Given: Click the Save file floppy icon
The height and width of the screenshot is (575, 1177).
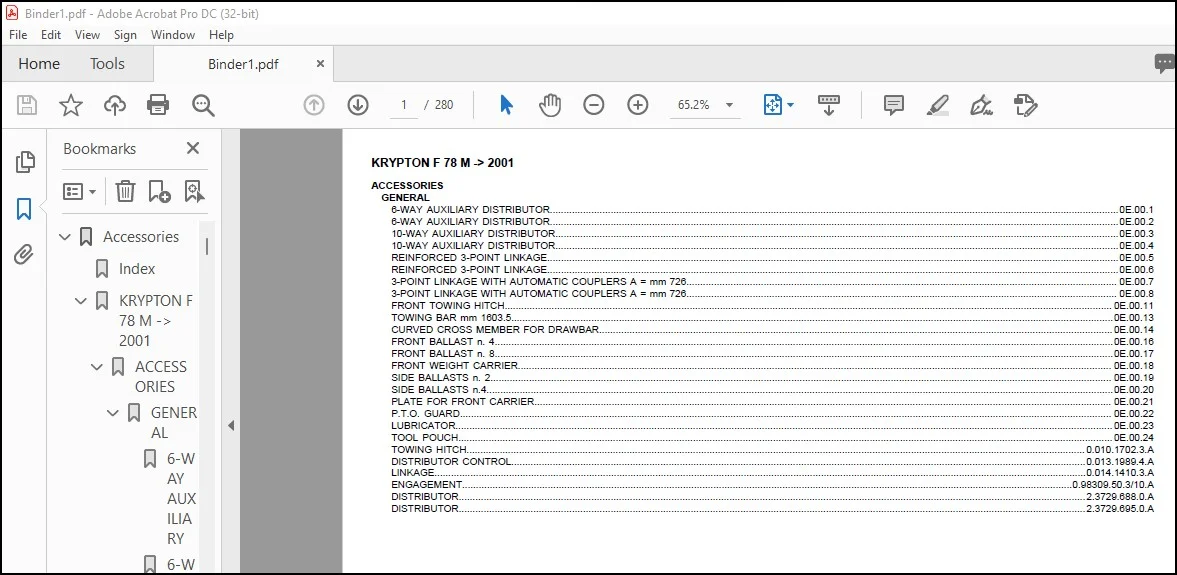Looking at the screenshot, I should point(27,105).
